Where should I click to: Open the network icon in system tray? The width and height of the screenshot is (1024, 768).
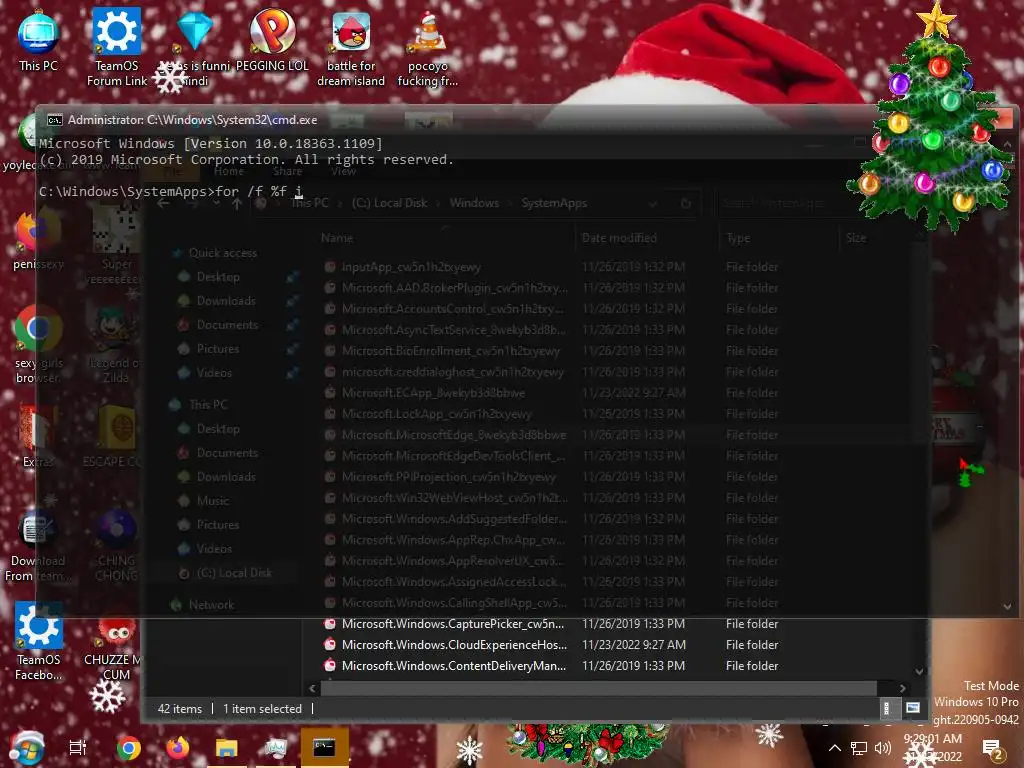tap(859, 748)
